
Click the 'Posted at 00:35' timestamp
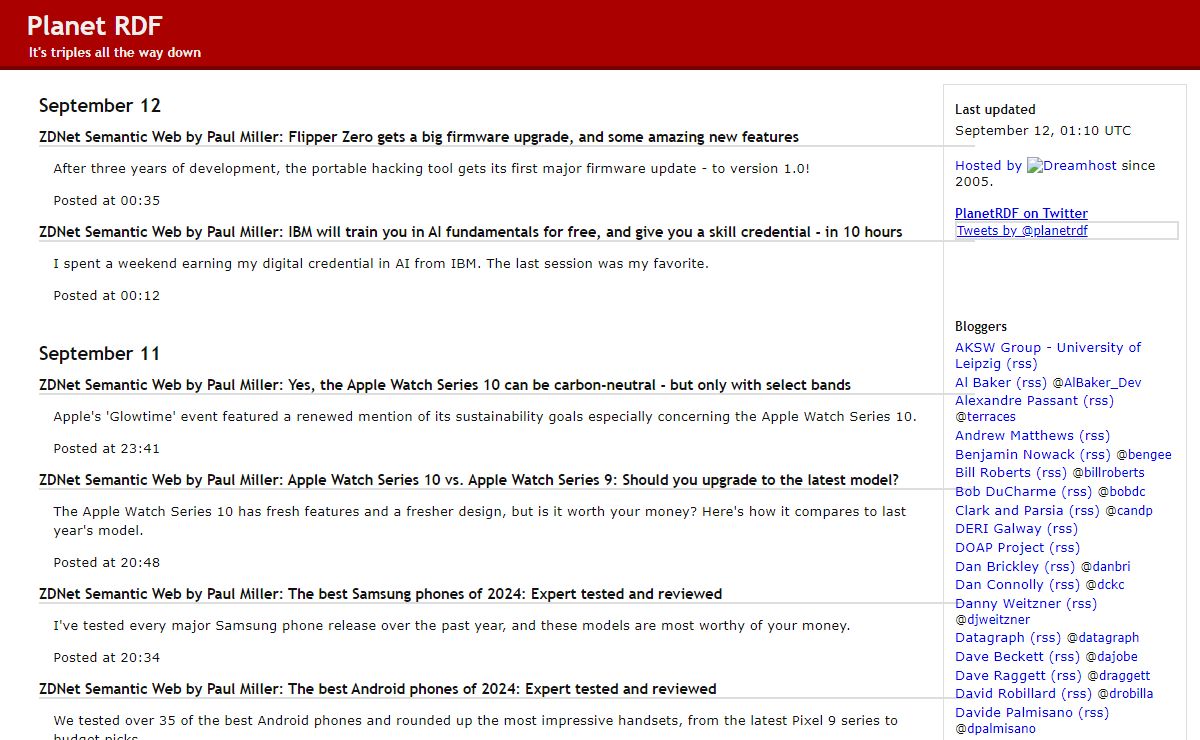[107, 201]
